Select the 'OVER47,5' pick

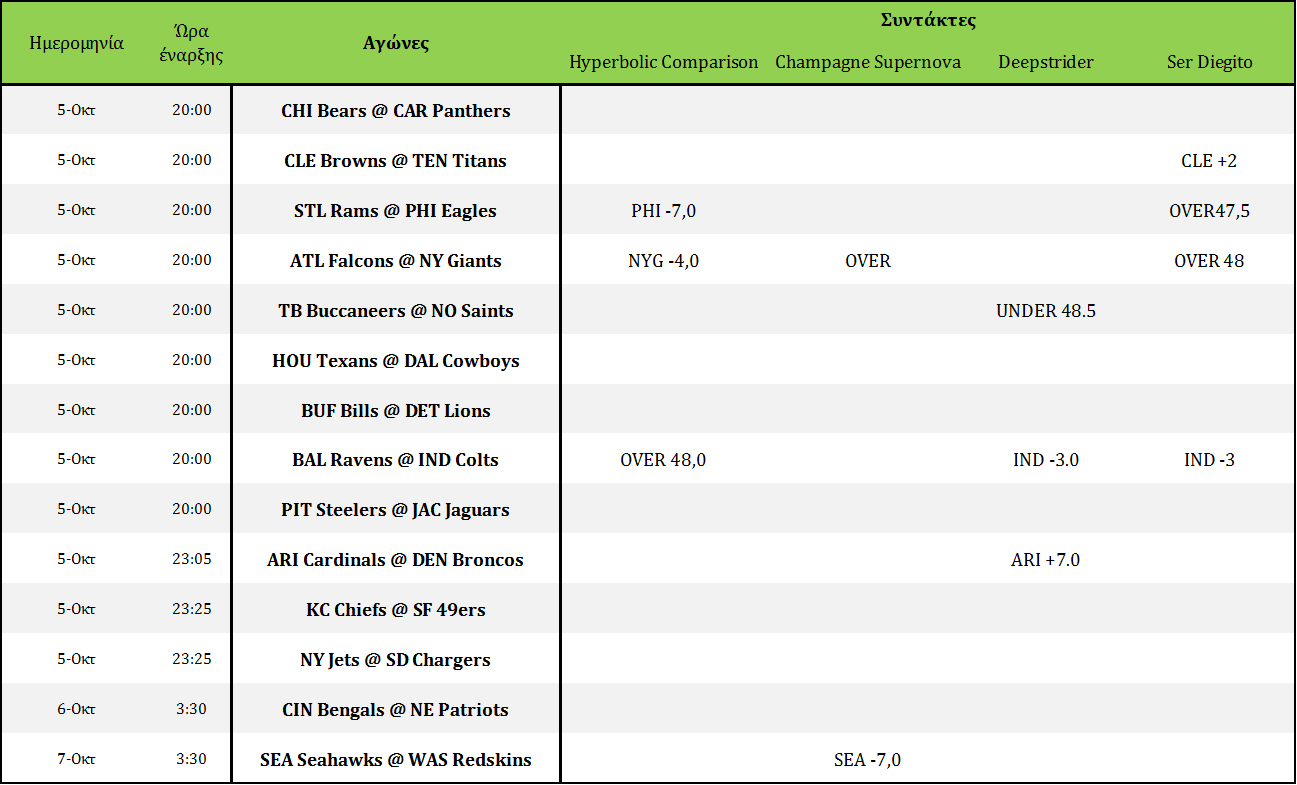(1209, 211)
